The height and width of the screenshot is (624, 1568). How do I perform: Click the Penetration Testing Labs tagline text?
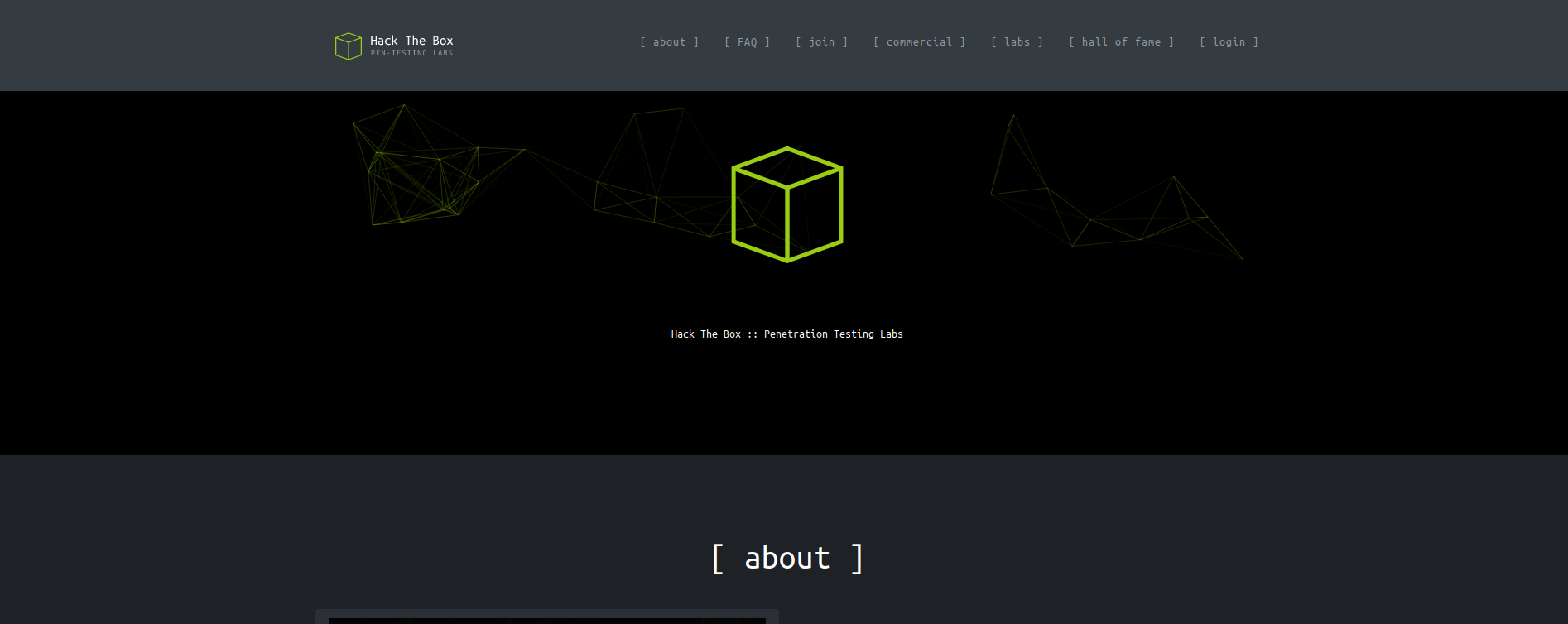click(x=833, y=334)
